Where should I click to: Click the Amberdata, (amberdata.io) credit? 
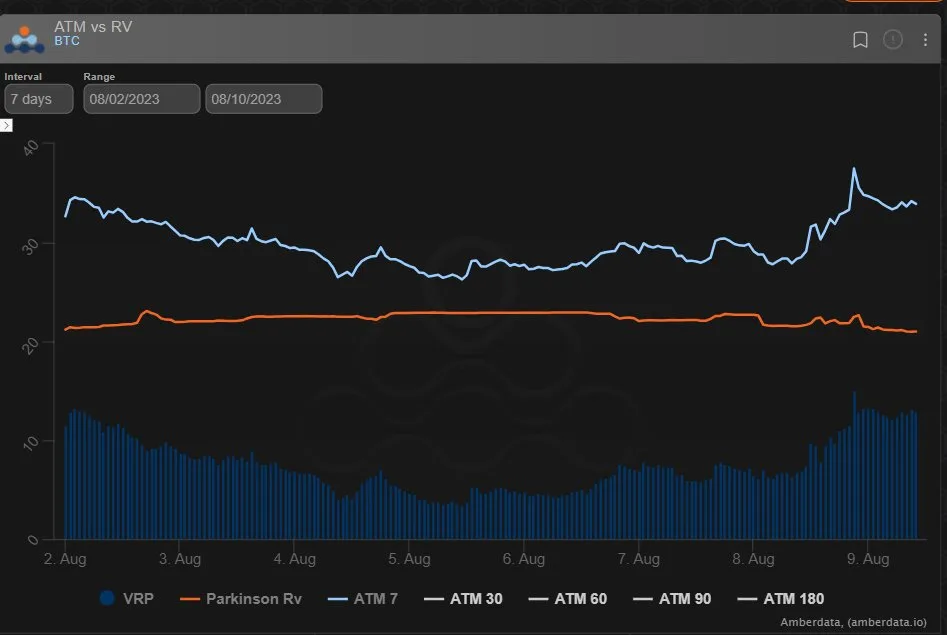coord(853,622)
